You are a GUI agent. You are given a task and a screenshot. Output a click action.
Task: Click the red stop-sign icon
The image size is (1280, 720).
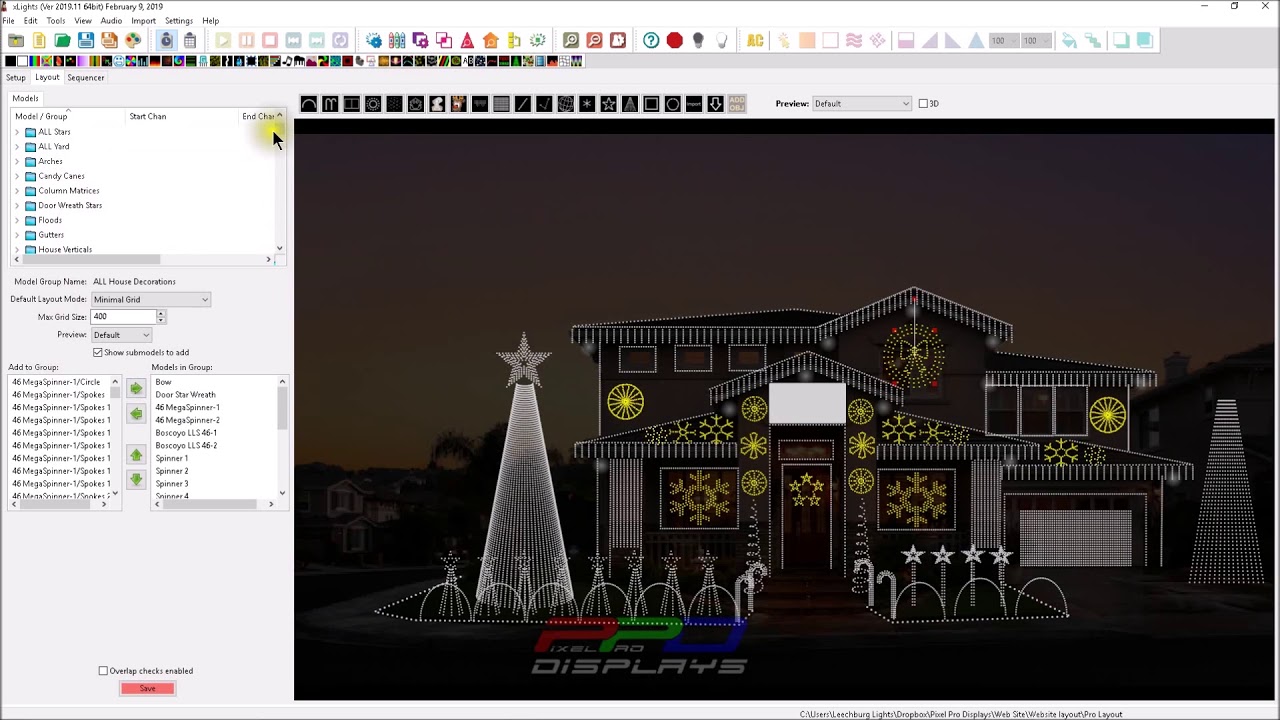tap(675, 41)
